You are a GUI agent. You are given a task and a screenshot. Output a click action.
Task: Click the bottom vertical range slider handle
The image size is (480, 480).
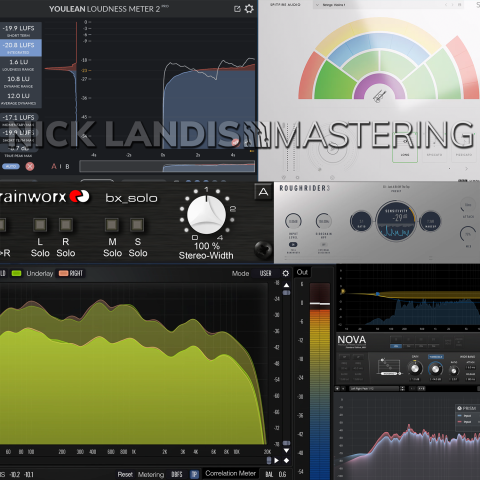tap(286, 443)
